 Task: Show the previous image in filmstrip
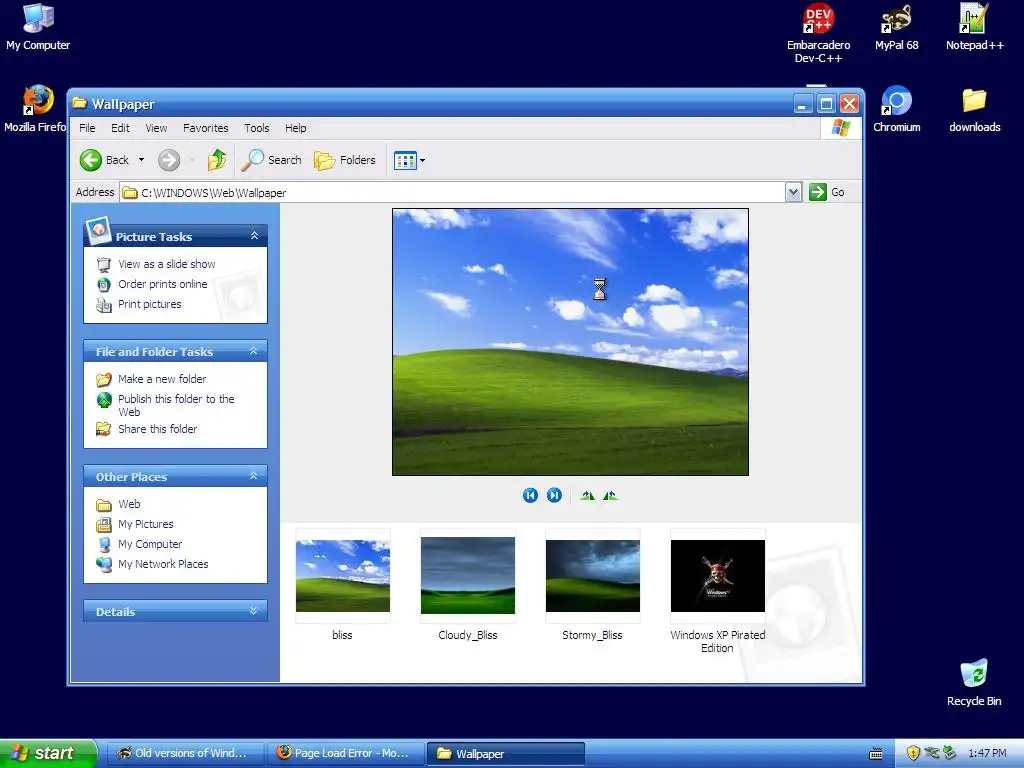[530, 496]
